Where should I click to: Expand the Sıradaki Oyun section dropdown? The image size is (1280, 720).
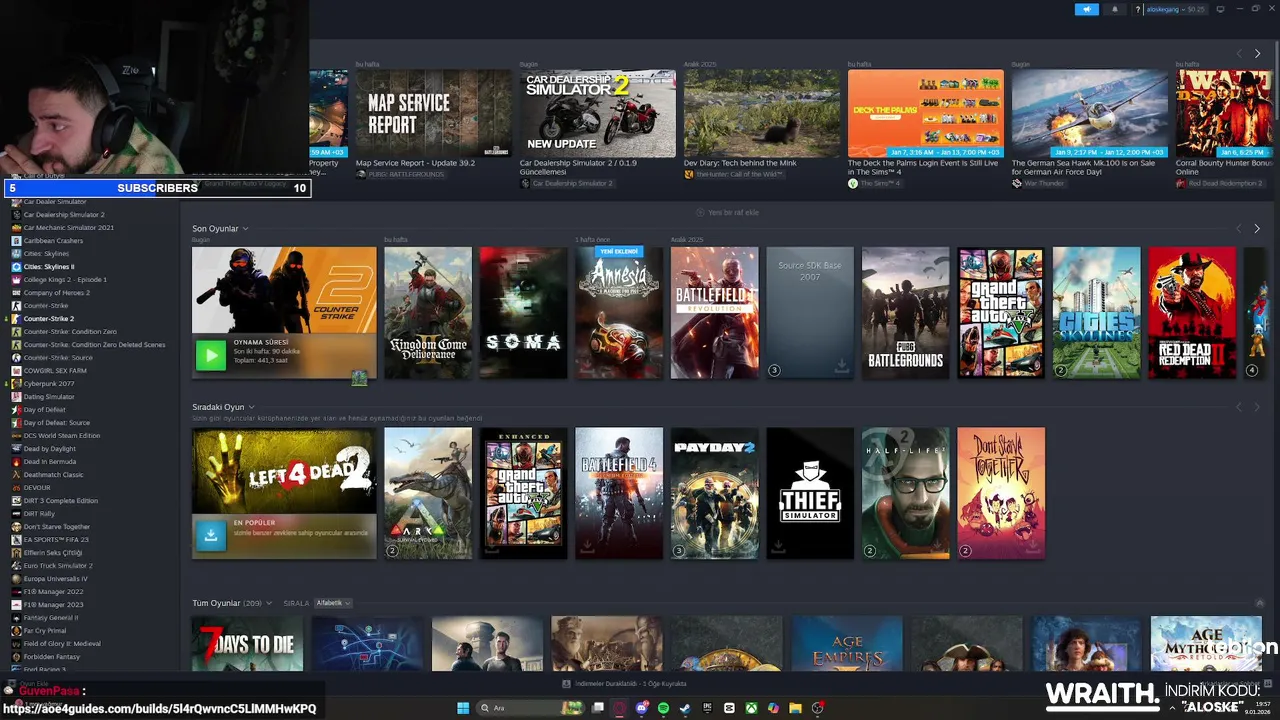(x=251, y=407)
